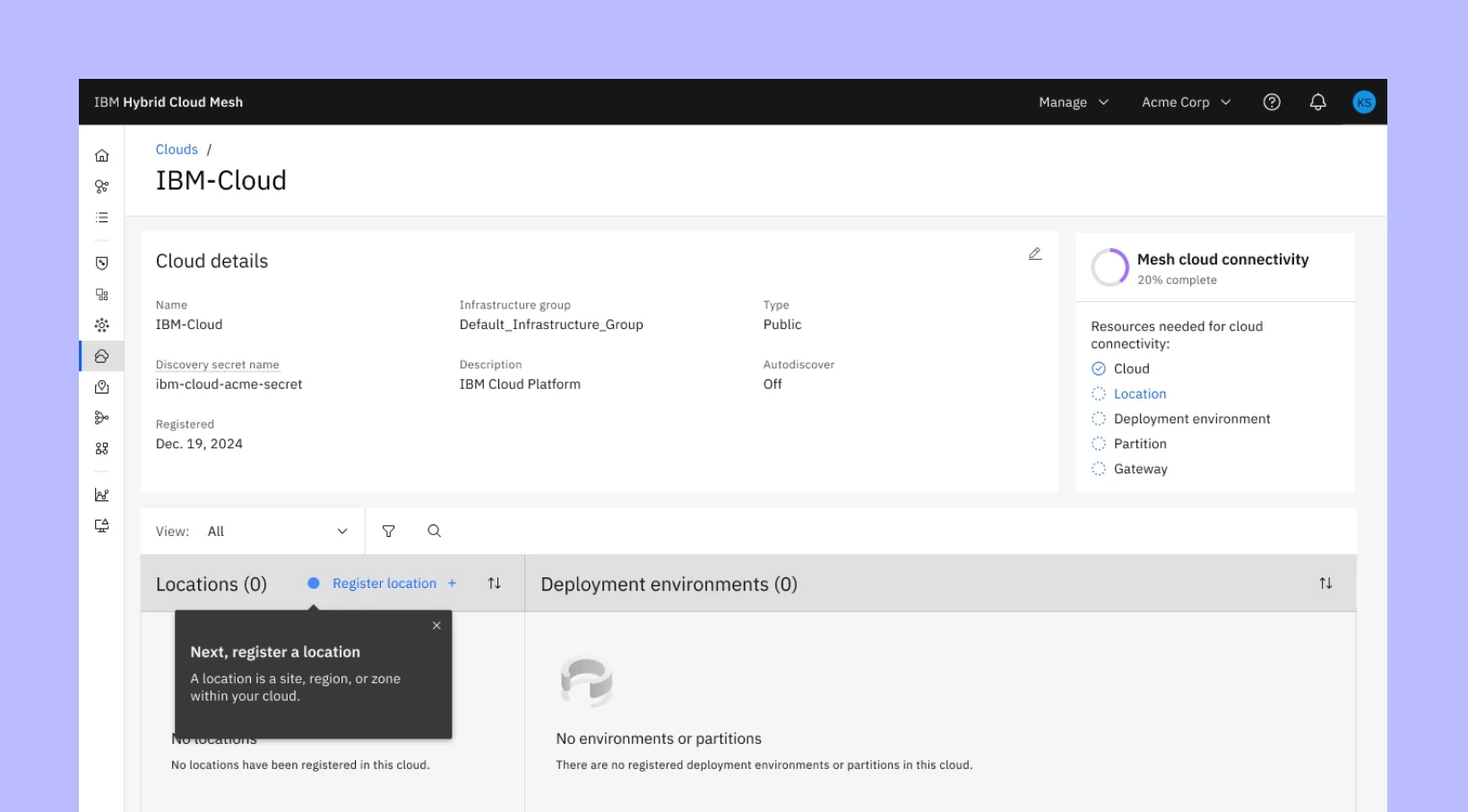Sort the Deployment environments column
The width and height of the screenshot is (1468, 812).
(1326, 583)
